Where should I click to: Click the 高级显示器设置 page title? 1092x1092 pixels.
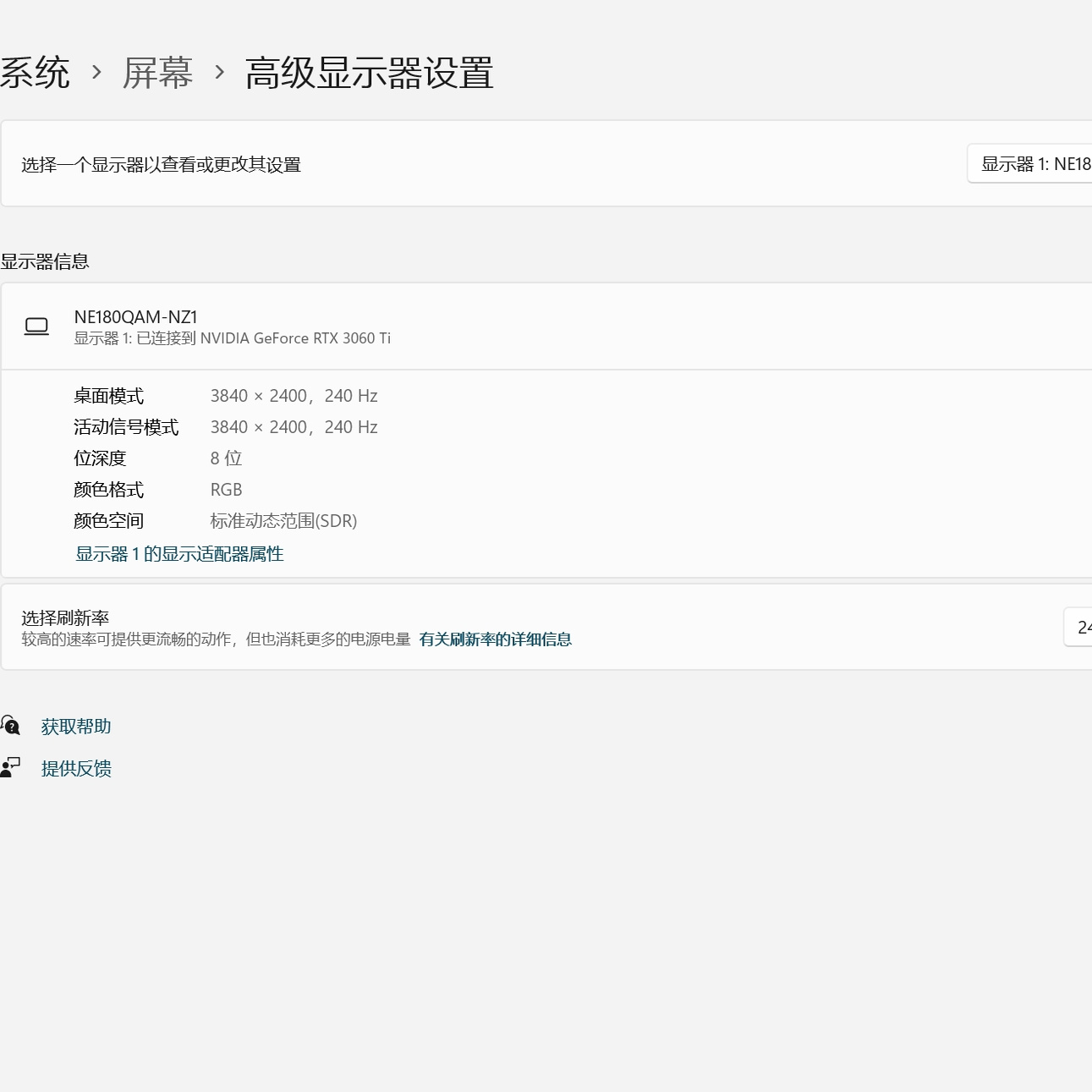pos(369,74)
